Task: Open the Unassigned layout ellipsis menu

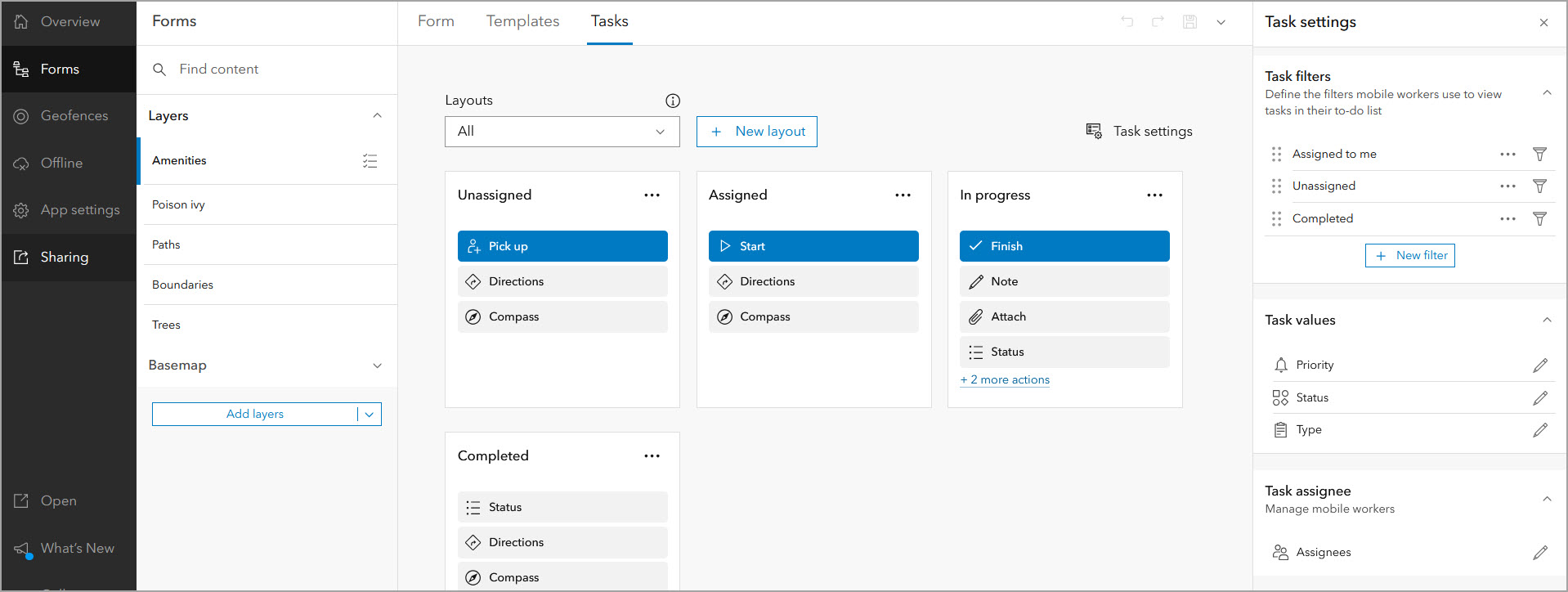Action: pos(652,195)
